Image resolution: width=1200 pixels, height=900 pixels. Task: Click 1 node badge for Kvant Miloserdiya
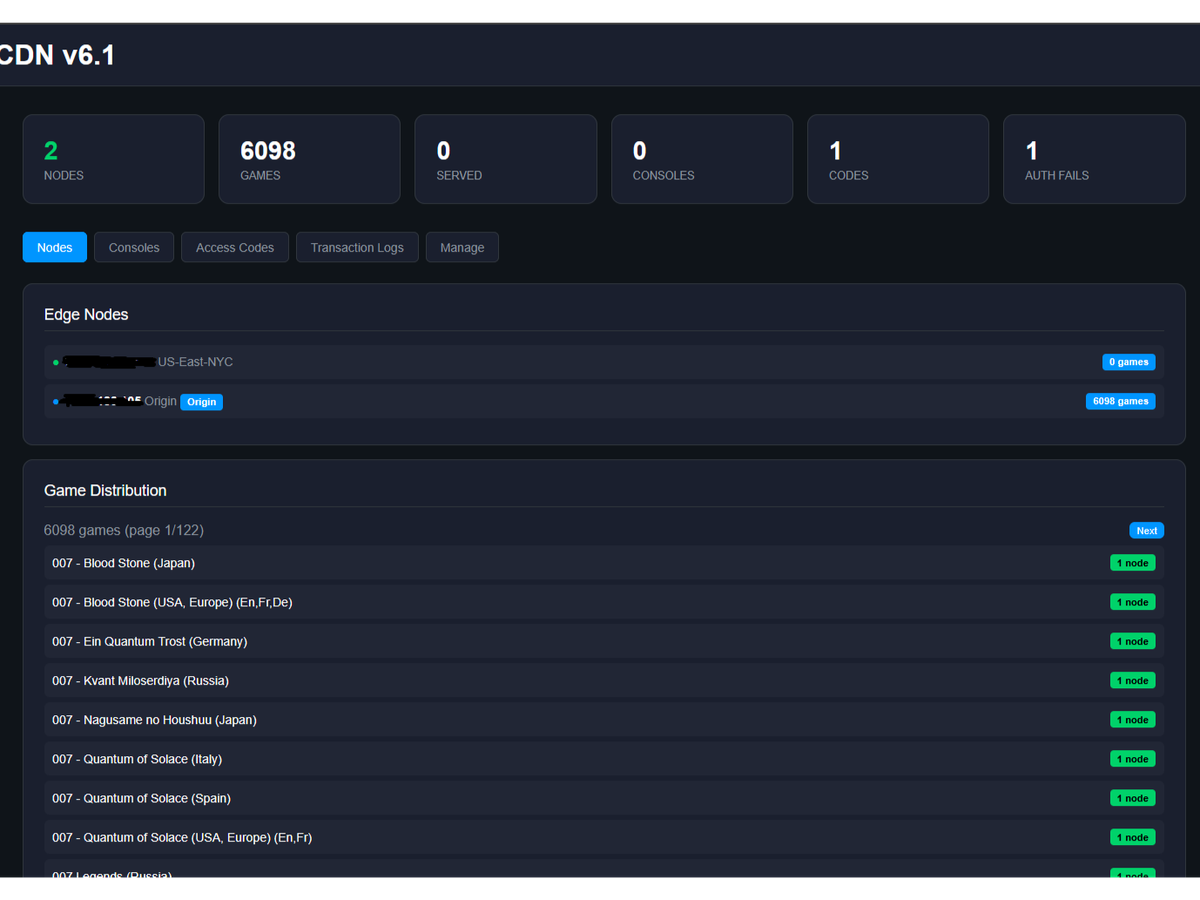1132,681
